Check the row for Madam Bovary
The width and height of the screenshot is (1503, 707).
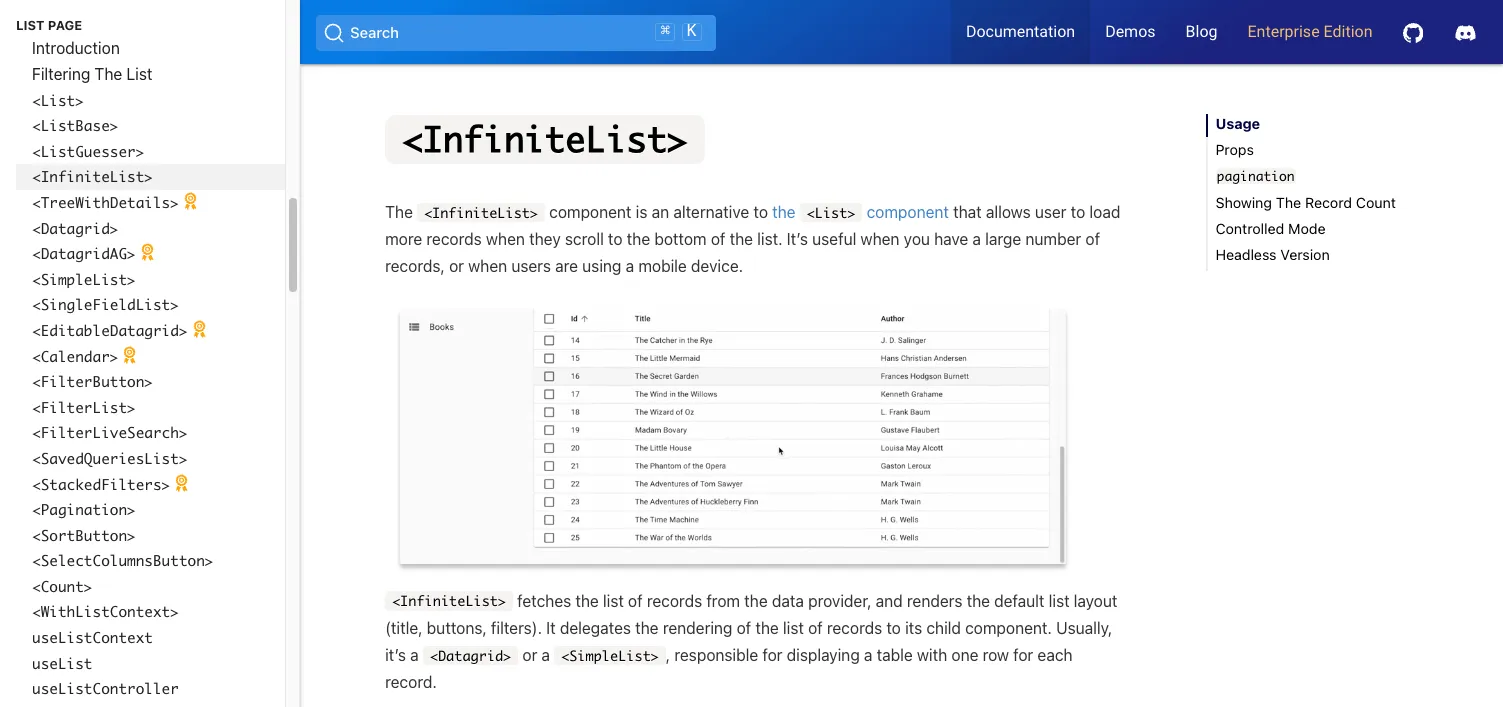(x=549, y=430)
